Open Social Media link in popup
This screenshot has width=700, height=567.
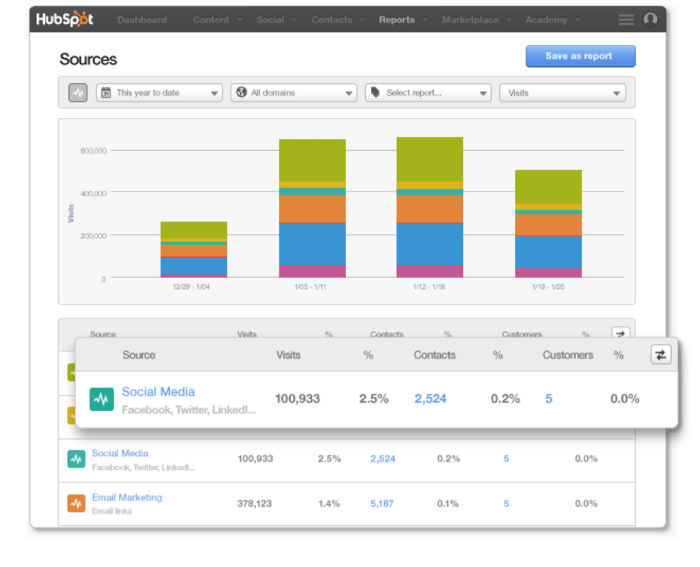[158, 392]
